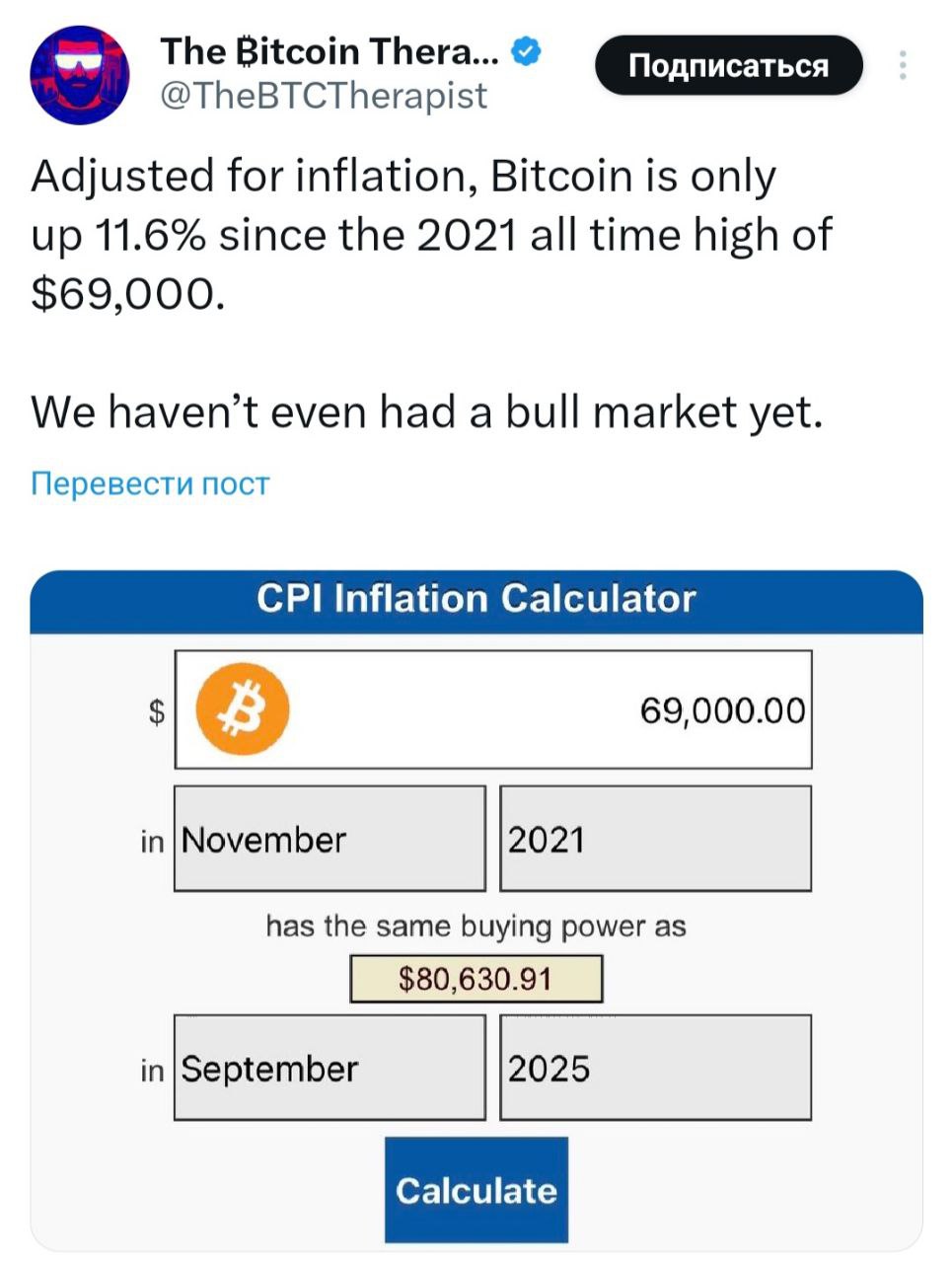Click the embedded calculator screenshot image
This screenshot has height=1263, width=952.
[476, 908]
